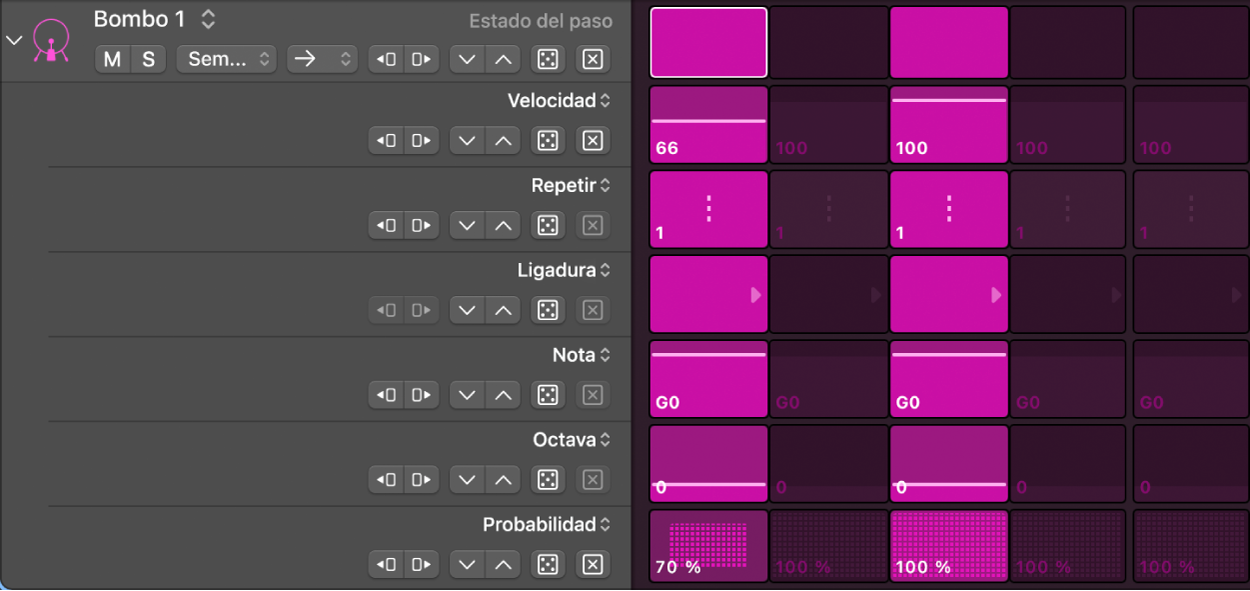The width and height of the screenshot is (1250, 591).
Task: Click the 70 % probability step cell
Action: click(709, 546)
